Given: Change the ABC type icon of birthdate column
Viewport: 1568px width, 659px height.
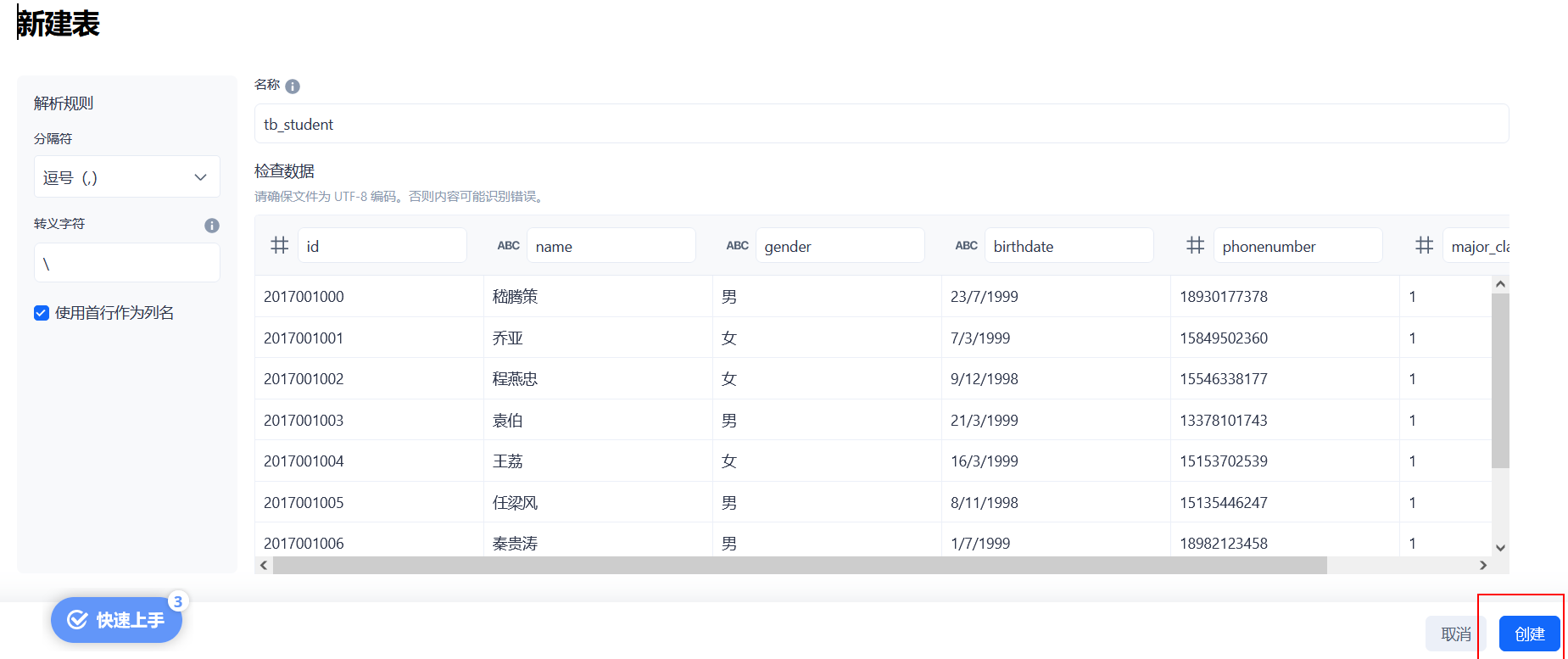Looking at the screenshot, I should (x=967, y=246).
